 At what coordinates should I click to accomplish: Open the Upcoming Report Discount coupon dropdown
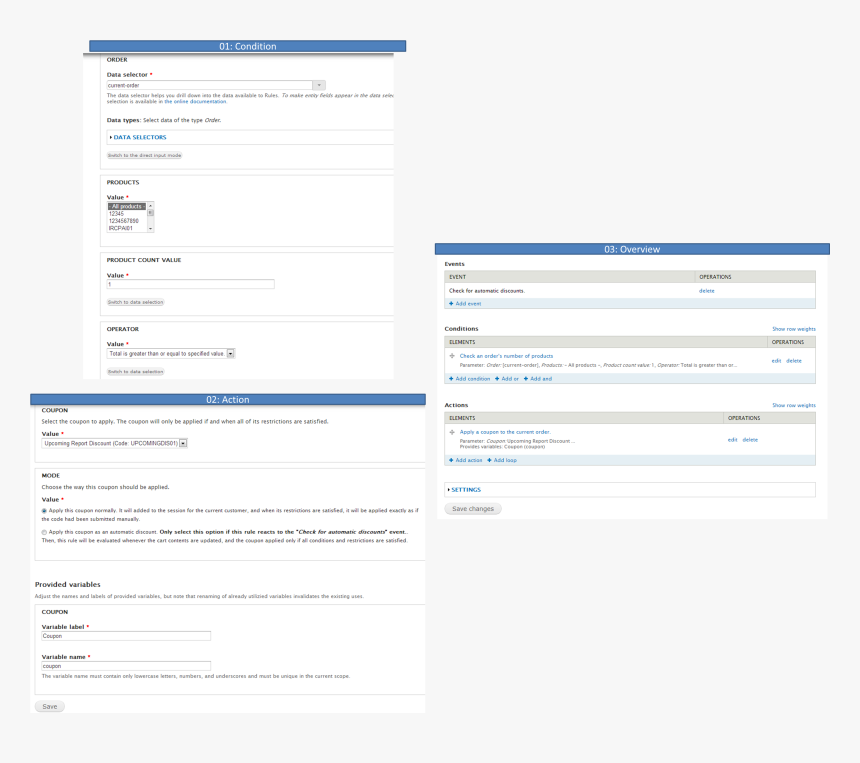[183, 442]
